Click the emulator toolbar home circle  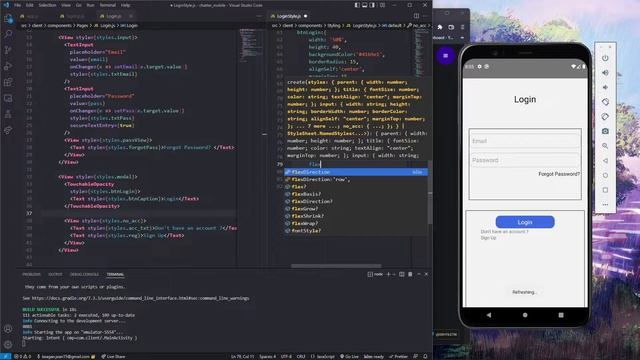[x=605, y=175]
